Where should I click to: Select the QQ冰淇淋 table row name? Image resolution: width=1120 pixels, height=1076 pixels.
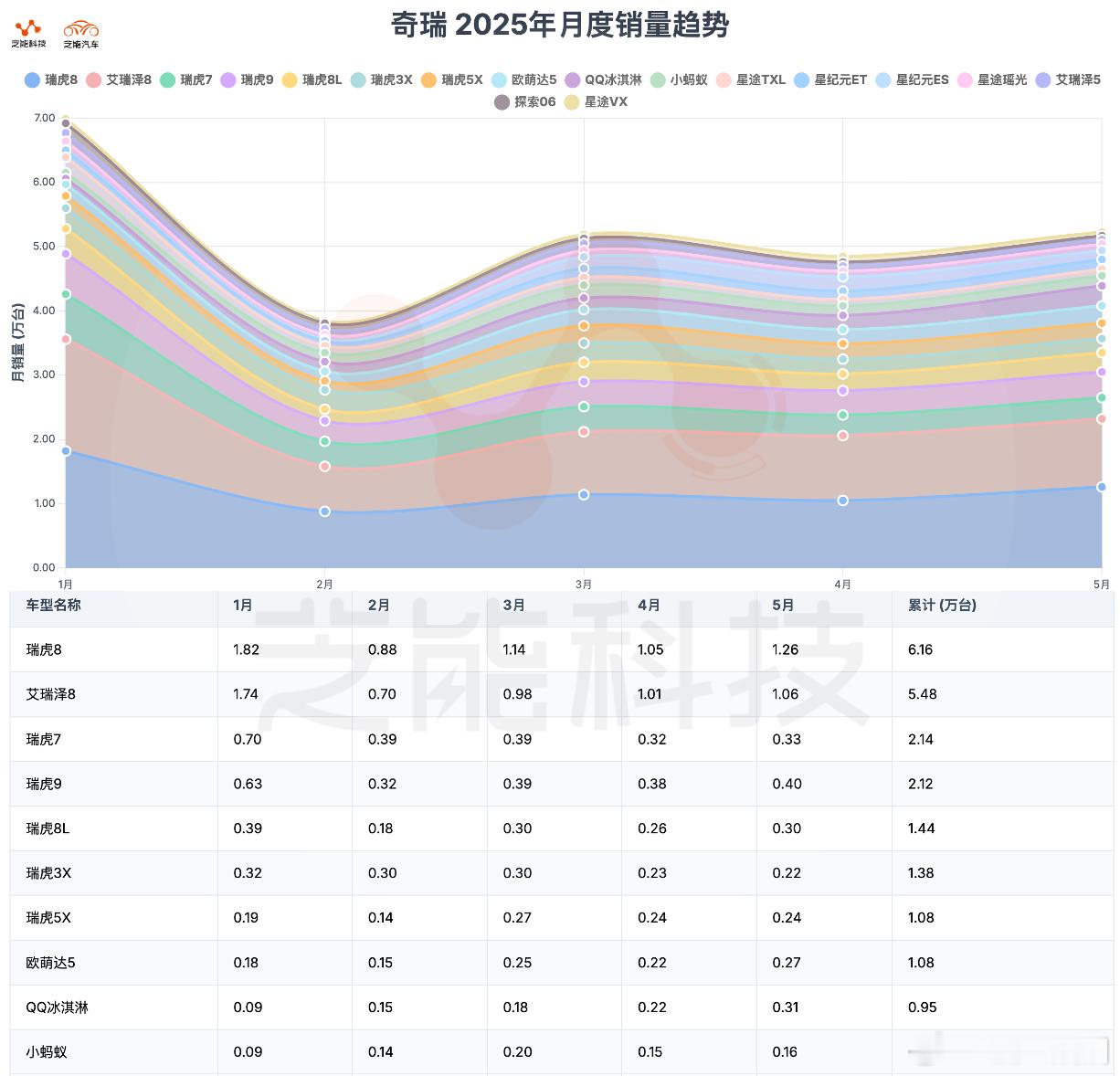tap(58, 1007)
